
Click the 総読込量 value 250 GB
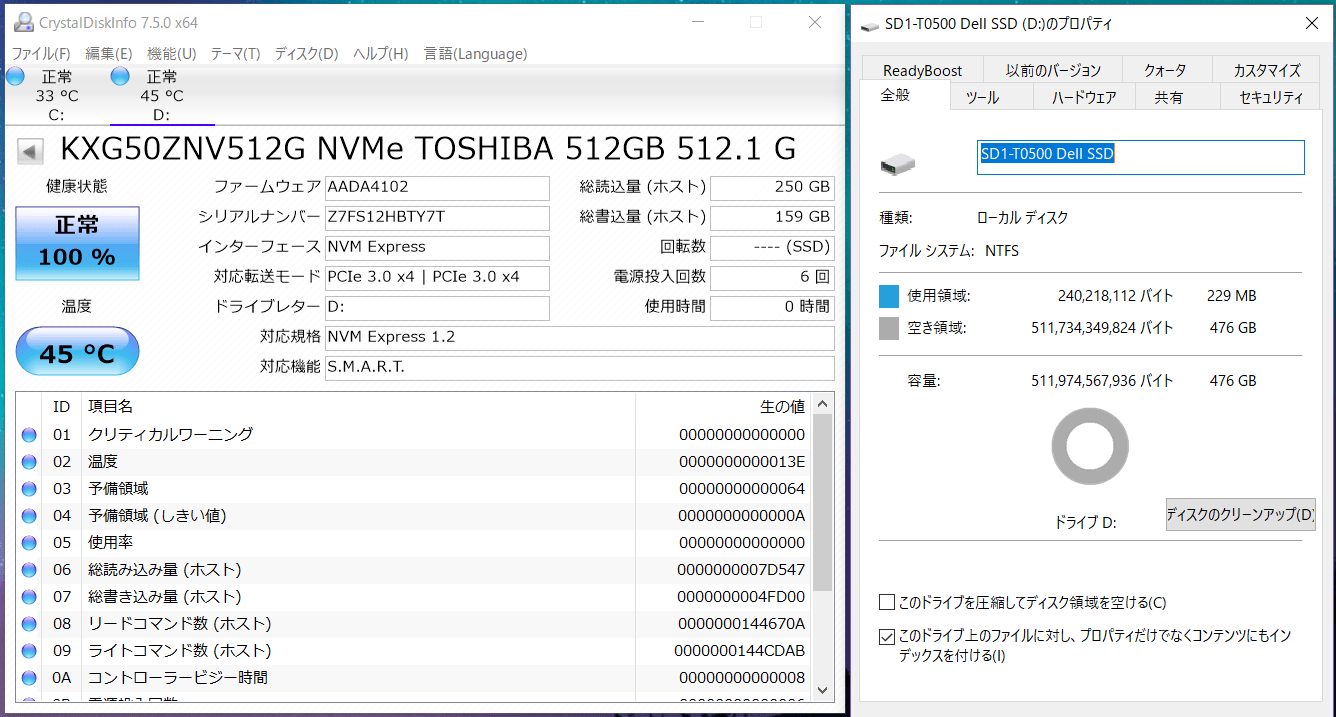click(x=772, y=187)
